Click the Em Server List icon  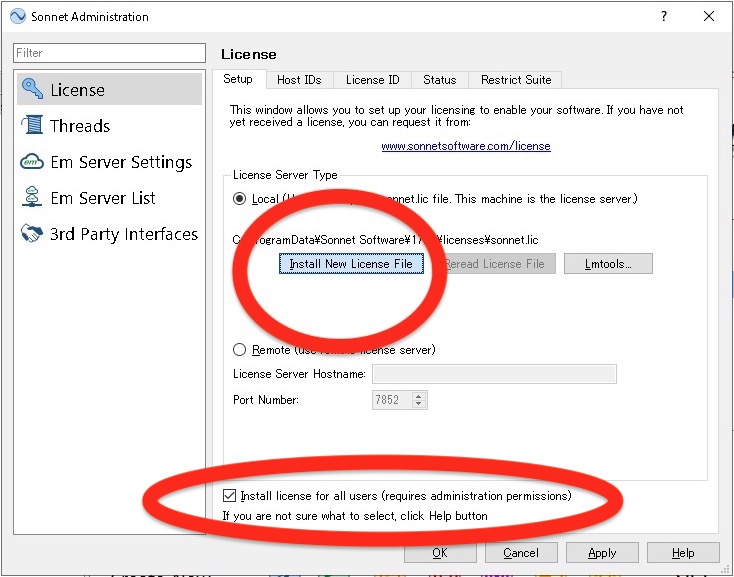click(32, 197)
